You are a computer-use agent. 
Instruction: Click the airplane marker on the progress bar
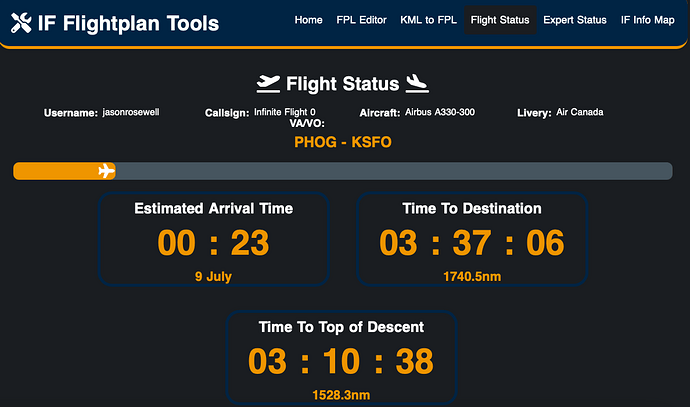point(107,171)
